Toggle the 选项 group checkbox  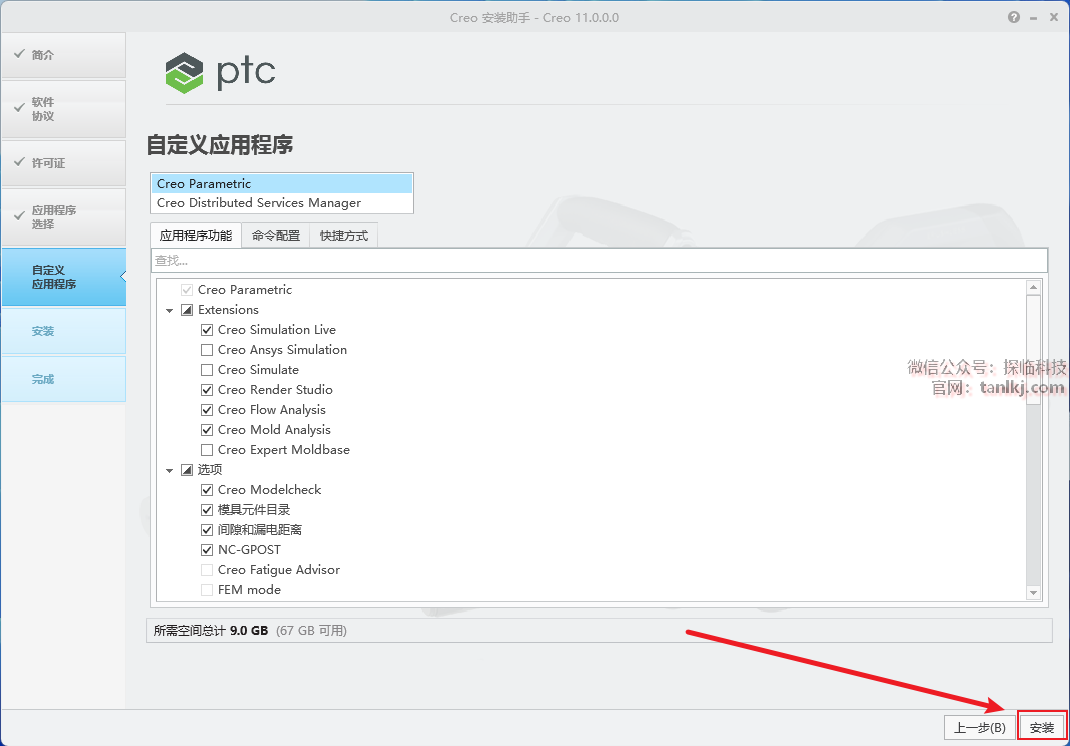pyautogui.click(x=187, y=470)
